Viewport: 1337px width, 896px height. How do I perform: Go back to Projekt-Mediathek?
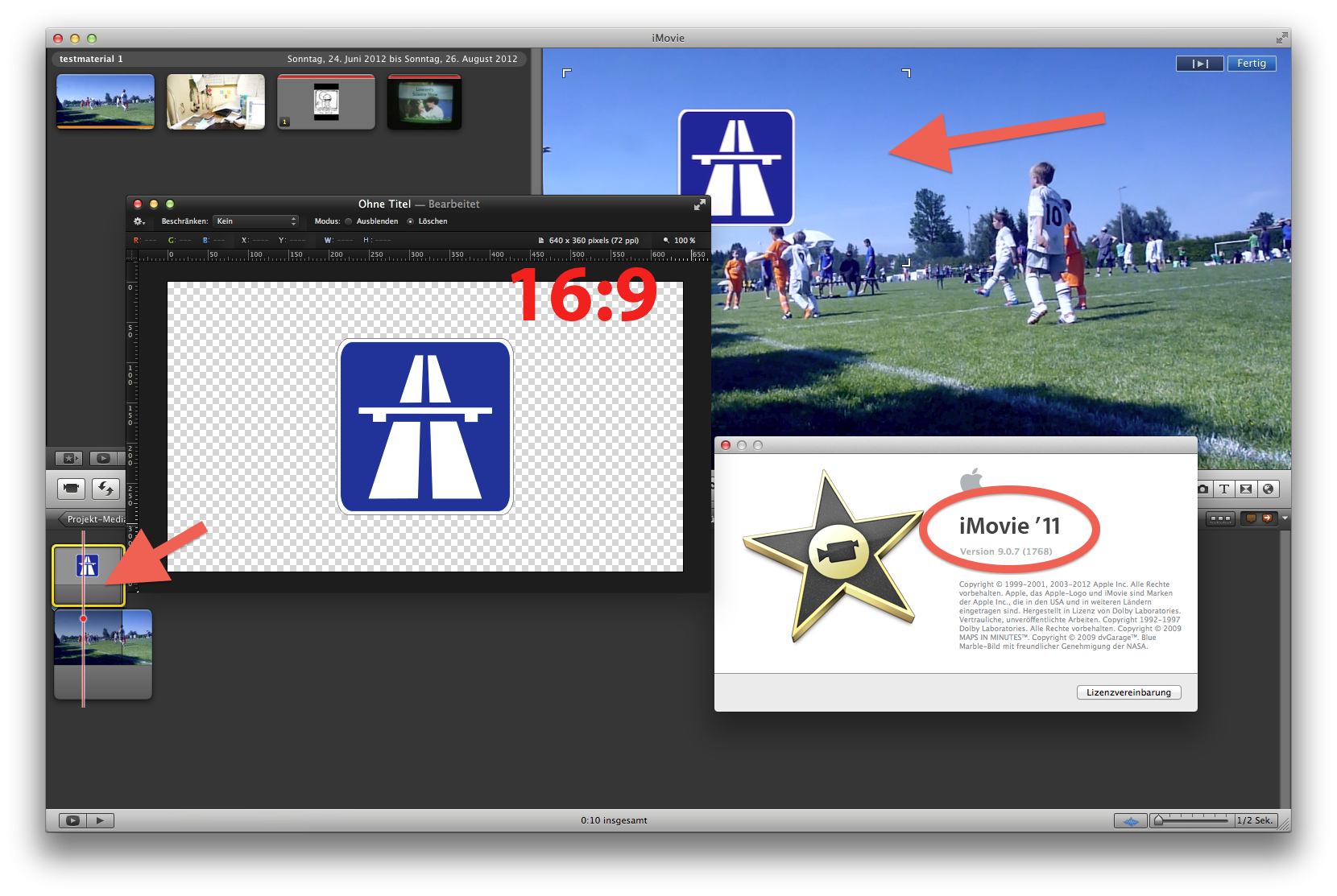(92, 519)
